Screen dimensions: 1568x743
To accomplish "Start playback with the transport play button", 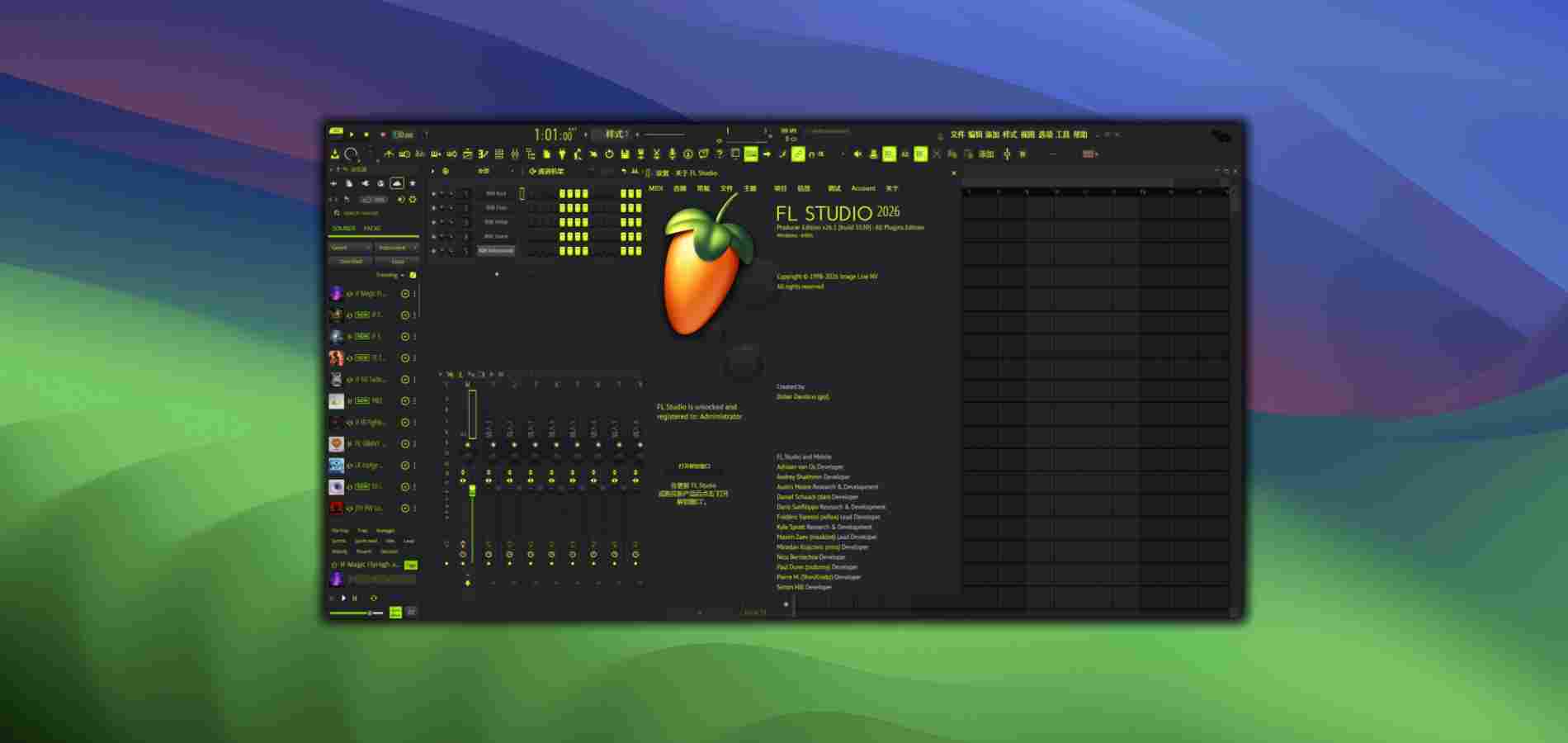I will tap(352, 134).
